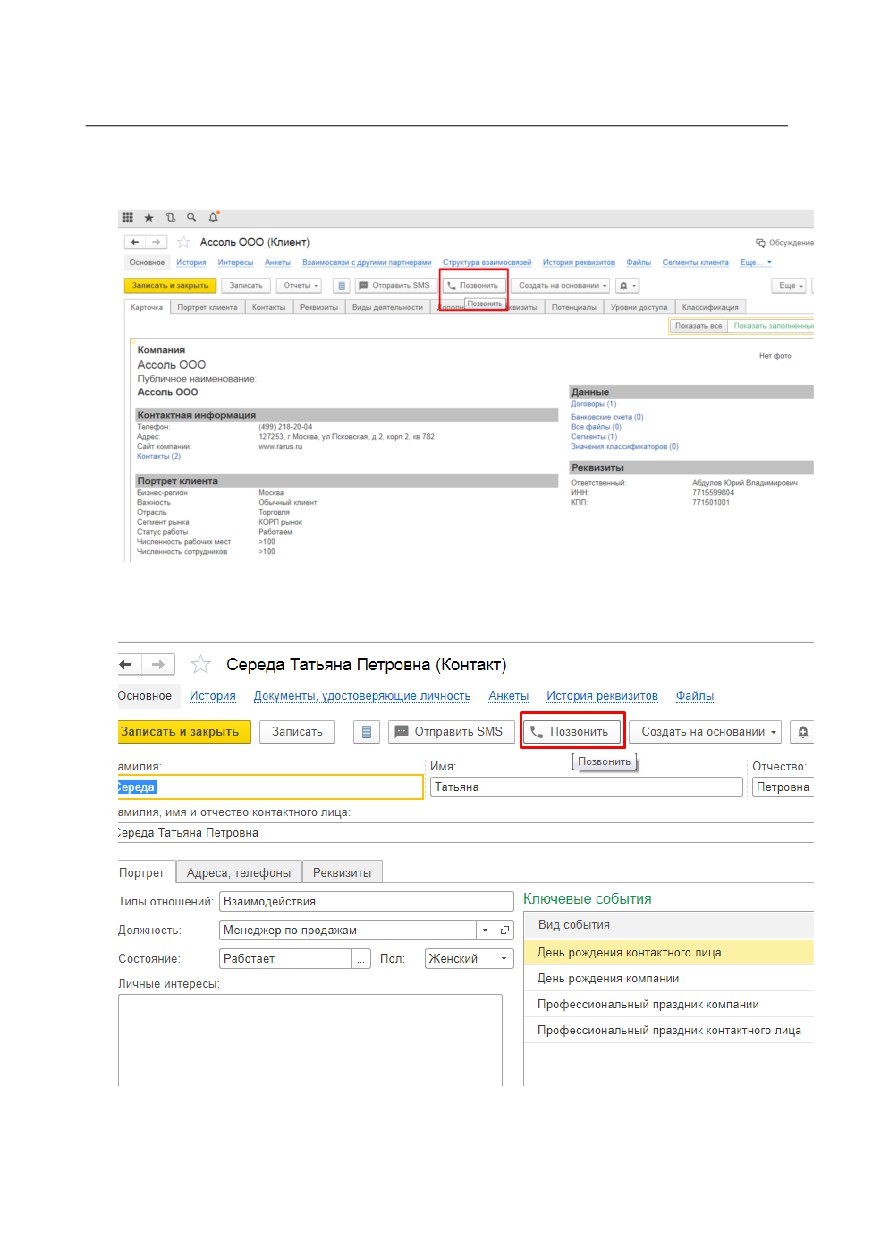The image size is (872, 1239).
Task: Open Договоры (1) link
Action: [x=593, y=404]
